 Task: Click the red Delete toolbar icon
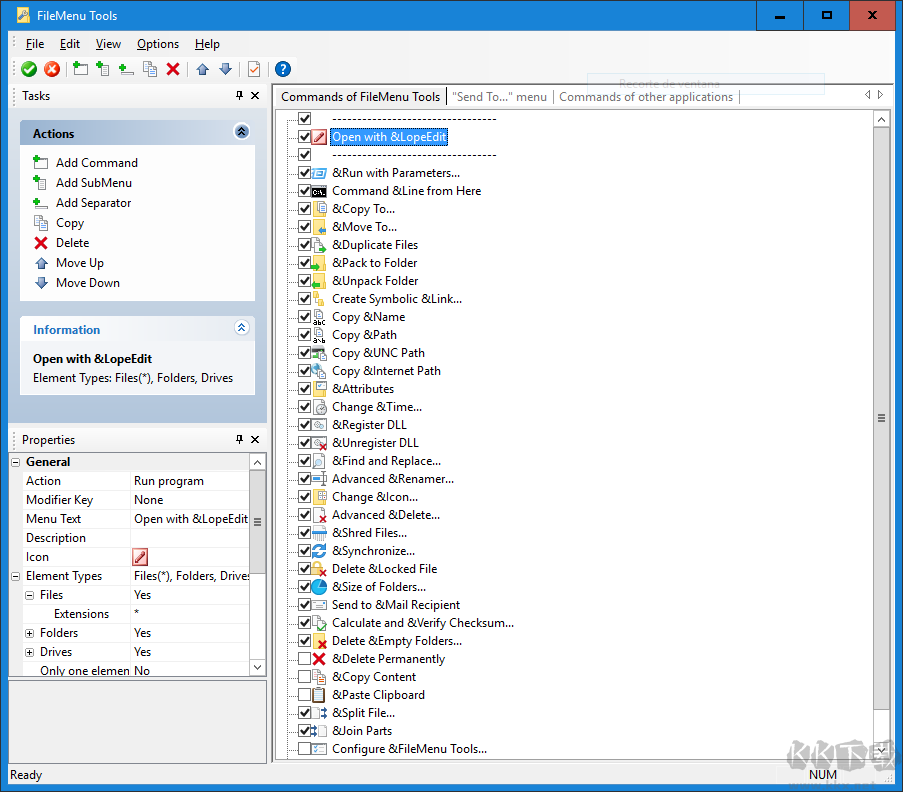(173, 69)
